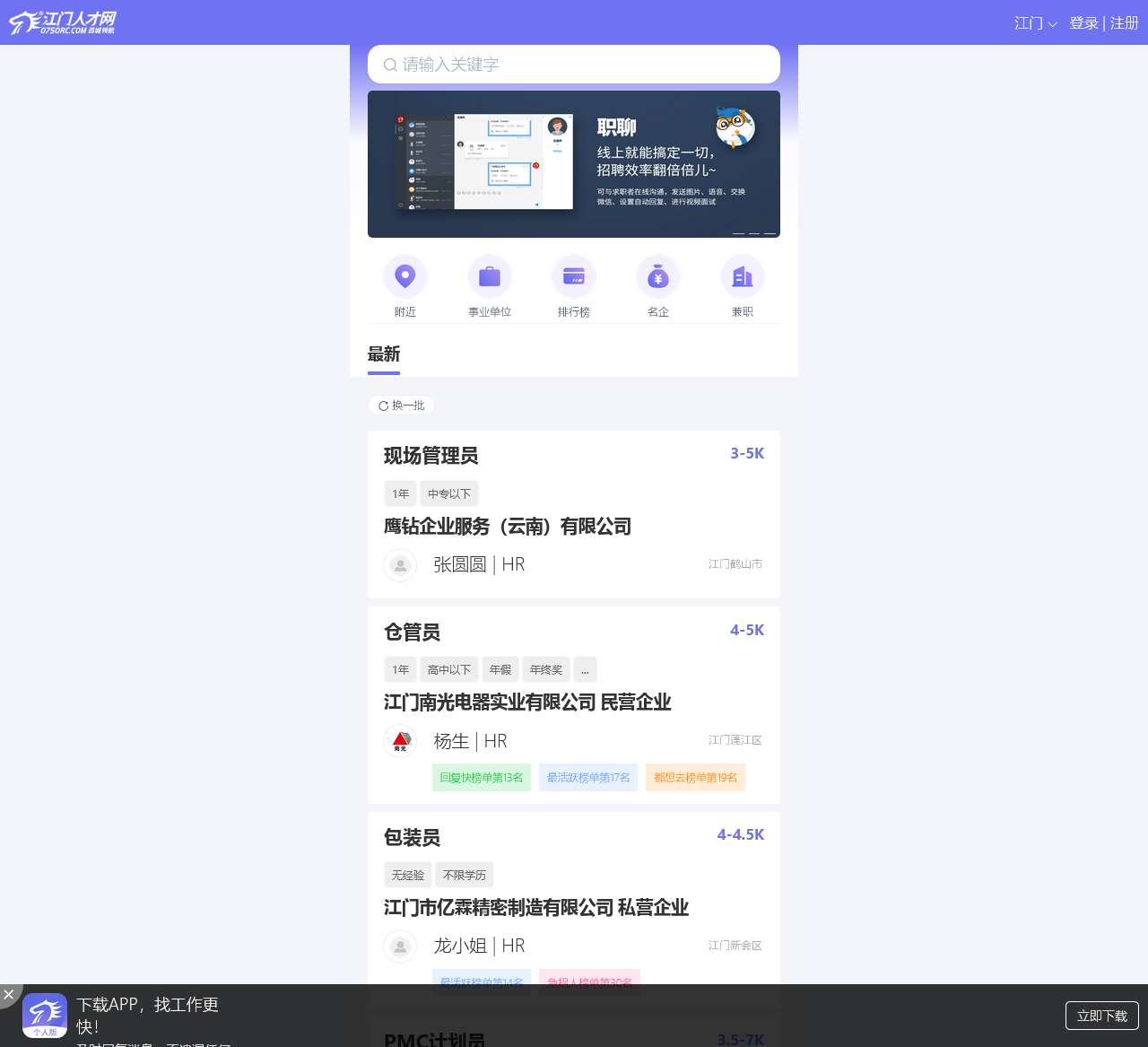The width and height of the screenshot is (1148, 1047).
Task: Click the 都想去榜单第19名 badge
Action: point(695,778)
